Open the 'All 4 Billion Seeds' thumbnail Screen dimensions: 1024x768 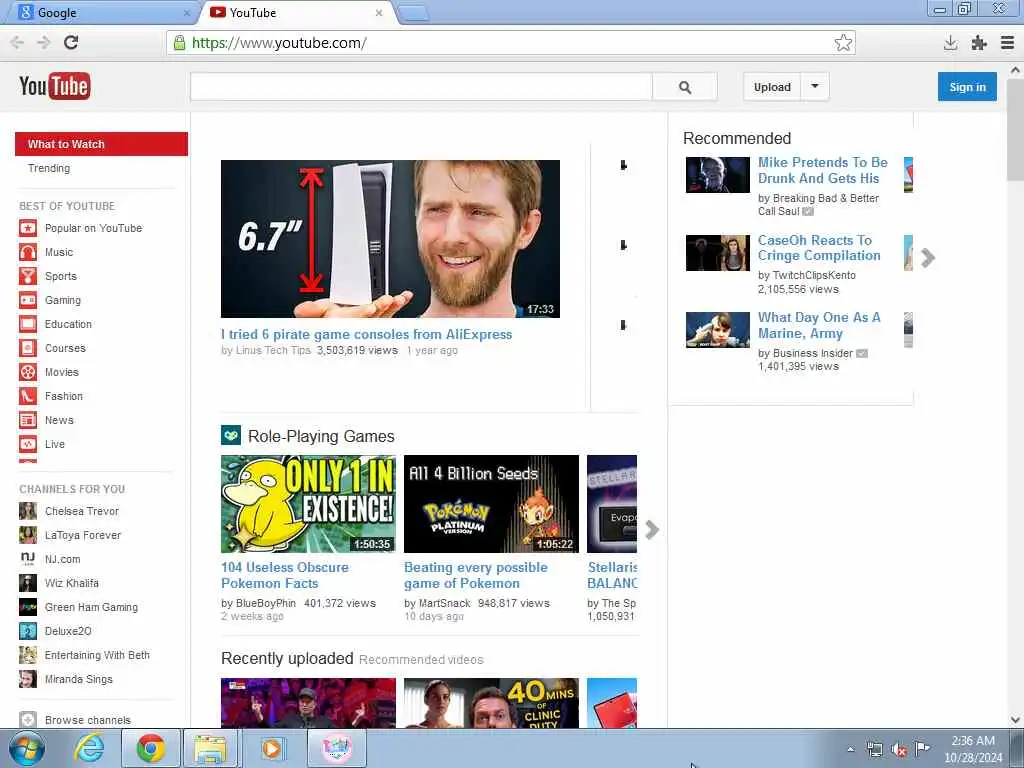pyautogui.click(x=491, y=504)
